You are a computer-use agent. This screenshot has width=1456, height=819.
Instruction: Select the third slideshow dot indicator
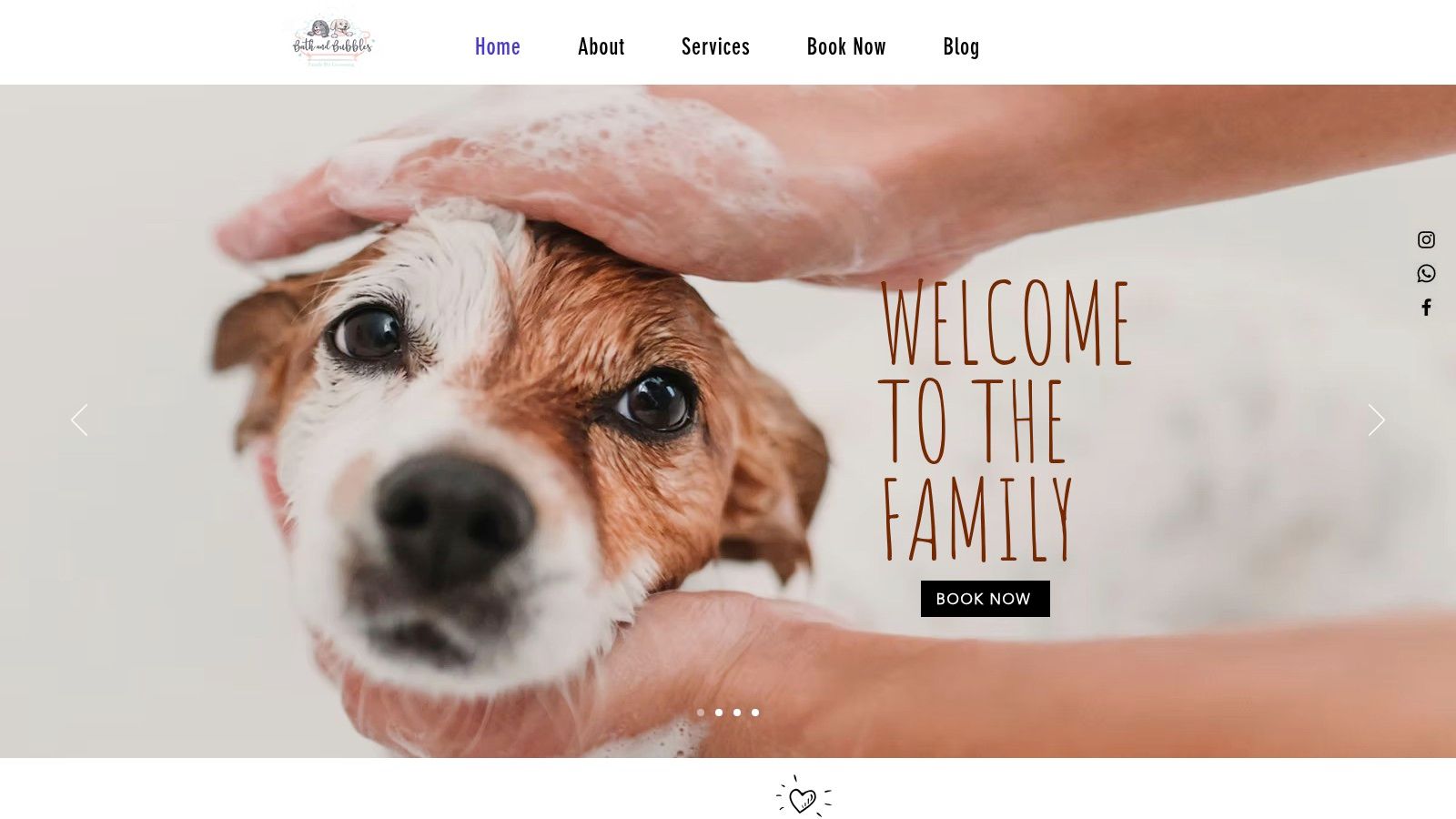point(737,713)
